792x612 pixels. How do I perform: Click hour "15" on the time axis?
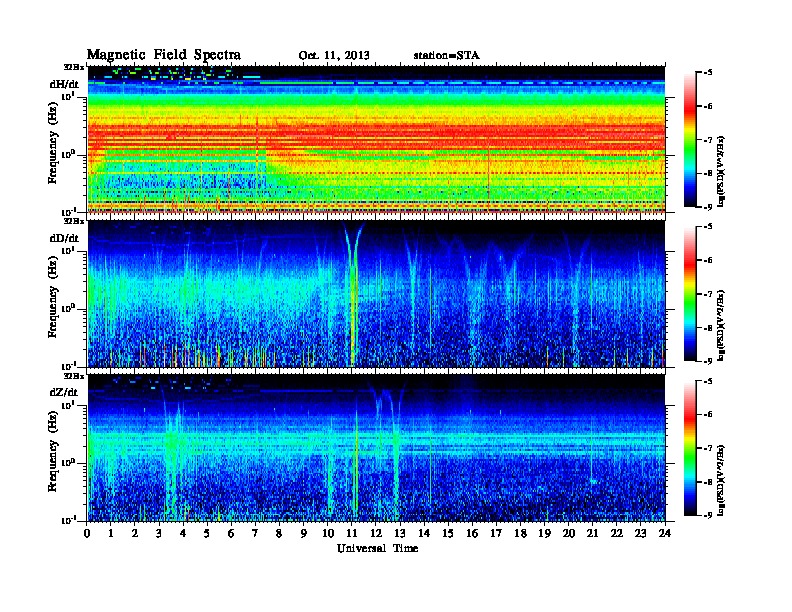tap(448, 533)
